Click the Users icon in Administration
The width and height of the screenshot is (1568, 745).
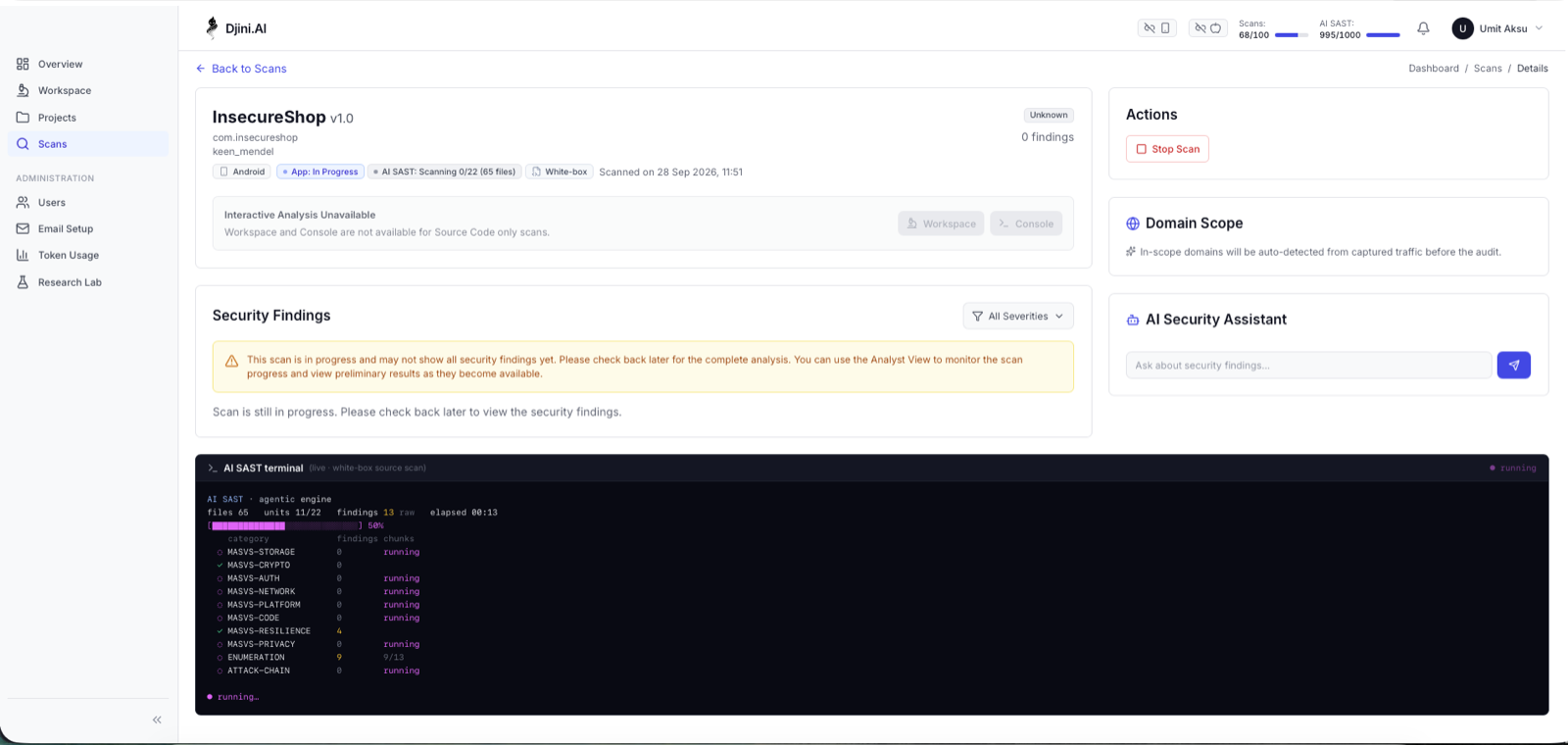23,202
